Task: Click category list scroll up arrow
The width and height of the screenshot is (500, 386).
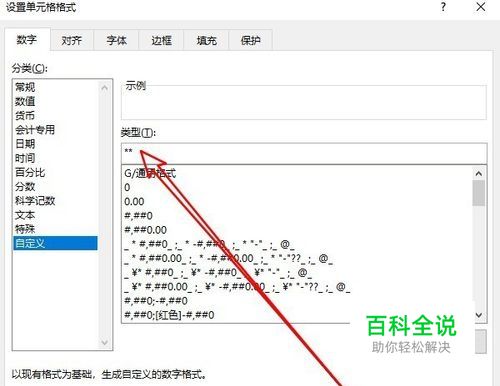Action: [105, 88]
